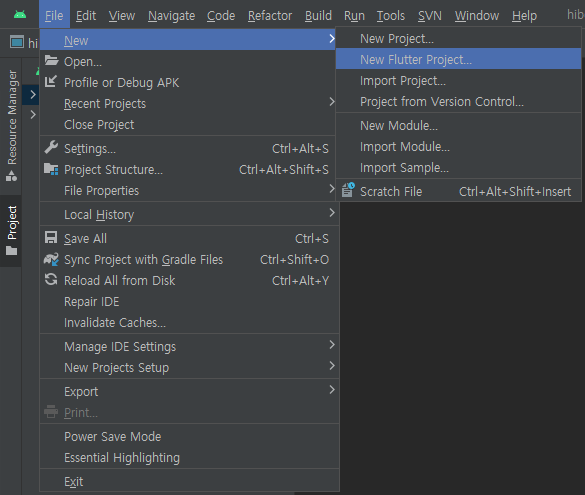Open the Refactor menu
This screenshot has height=495, width=585.
[x=270, y=16]
